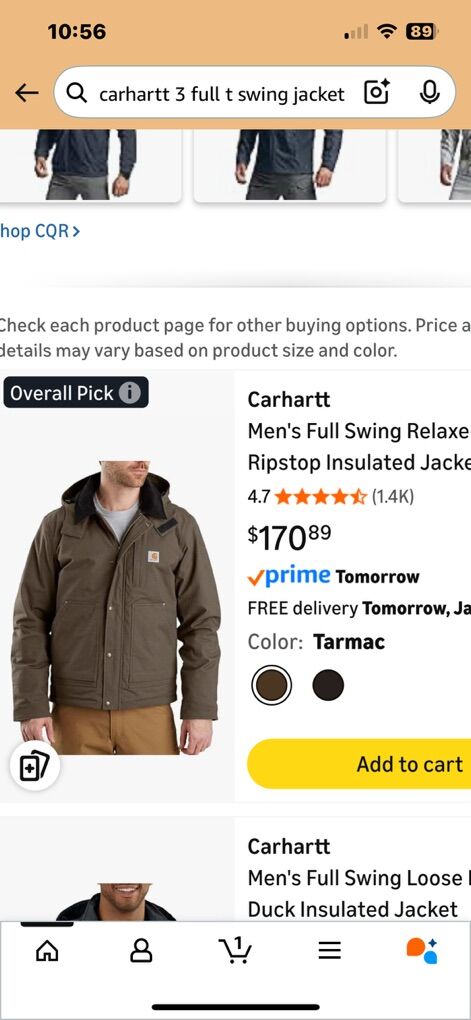Open Men's Full Swing Relaxed jacket title
The image size is (471, 1020).
pyautogui.click(x=358, y=446)
